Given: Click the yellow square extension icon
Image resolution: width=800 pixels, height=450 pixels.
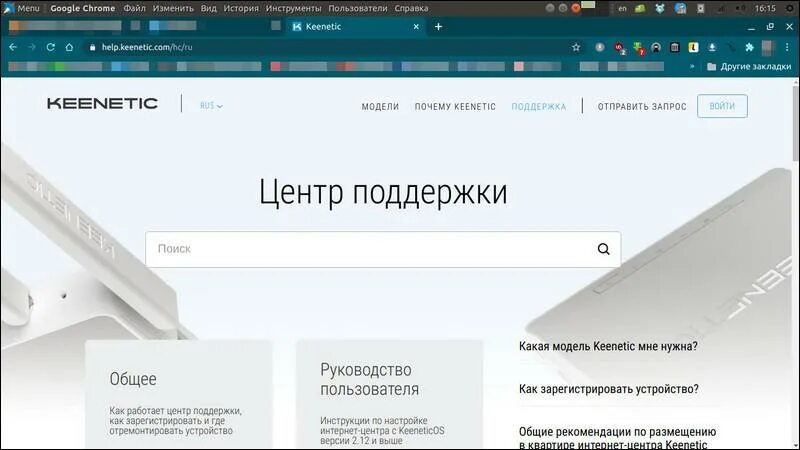Looking at the screenshot, I should [693, 47].
